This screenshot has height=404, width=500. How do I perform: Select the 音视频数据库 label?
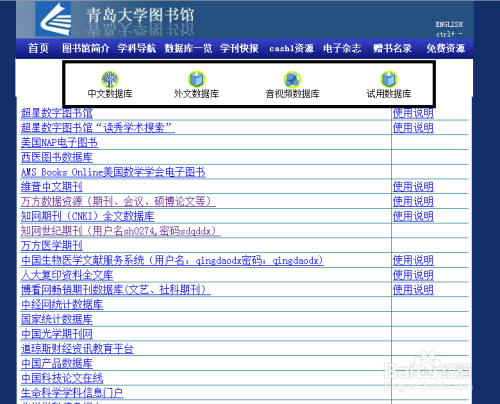292,94
